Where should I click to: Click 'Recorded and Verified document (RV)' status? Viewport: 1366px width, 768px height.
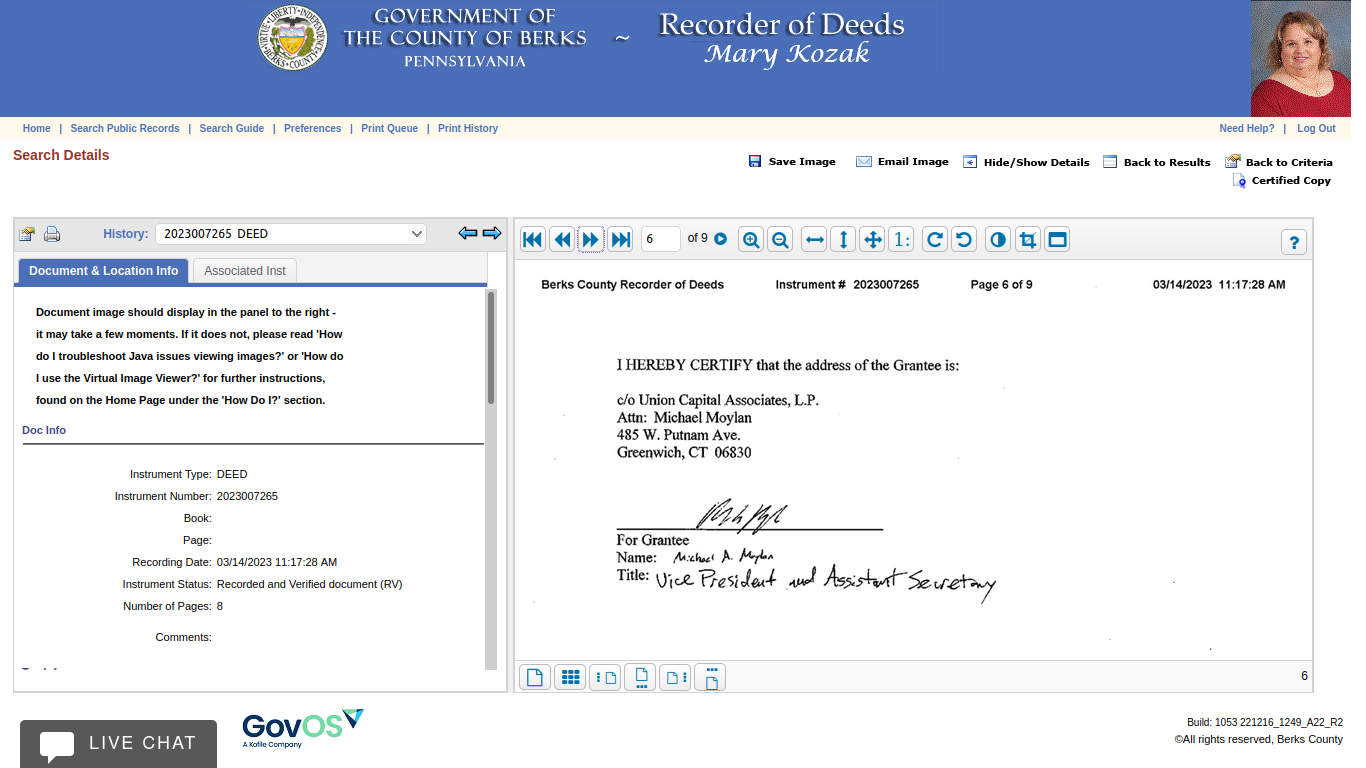(x=310, y=584)
